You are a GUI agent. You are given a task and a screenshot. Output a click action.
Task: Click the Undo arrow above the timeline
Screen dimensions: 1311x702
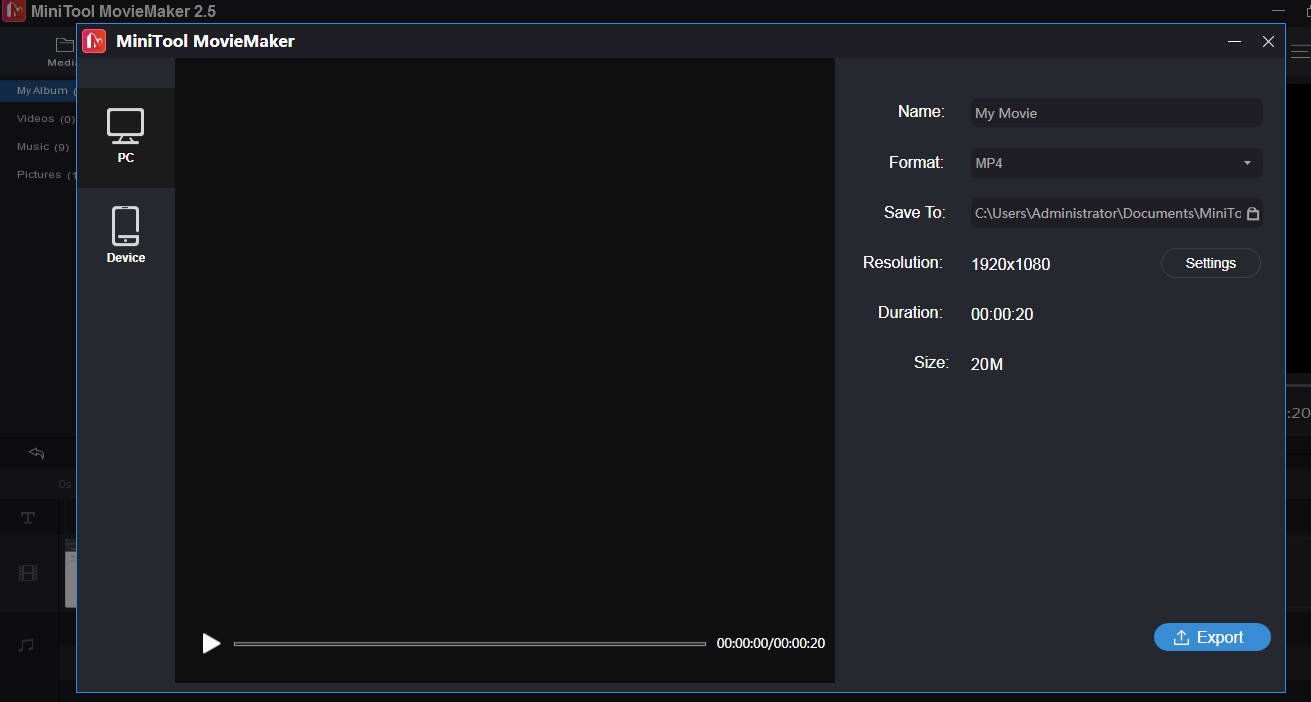(37, 453)
